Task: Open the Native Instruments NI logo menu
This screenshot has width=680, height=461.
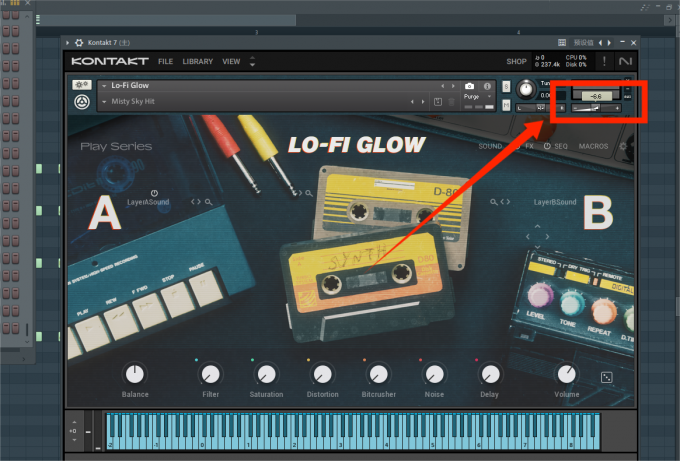Action: click(x=625, y=61)
